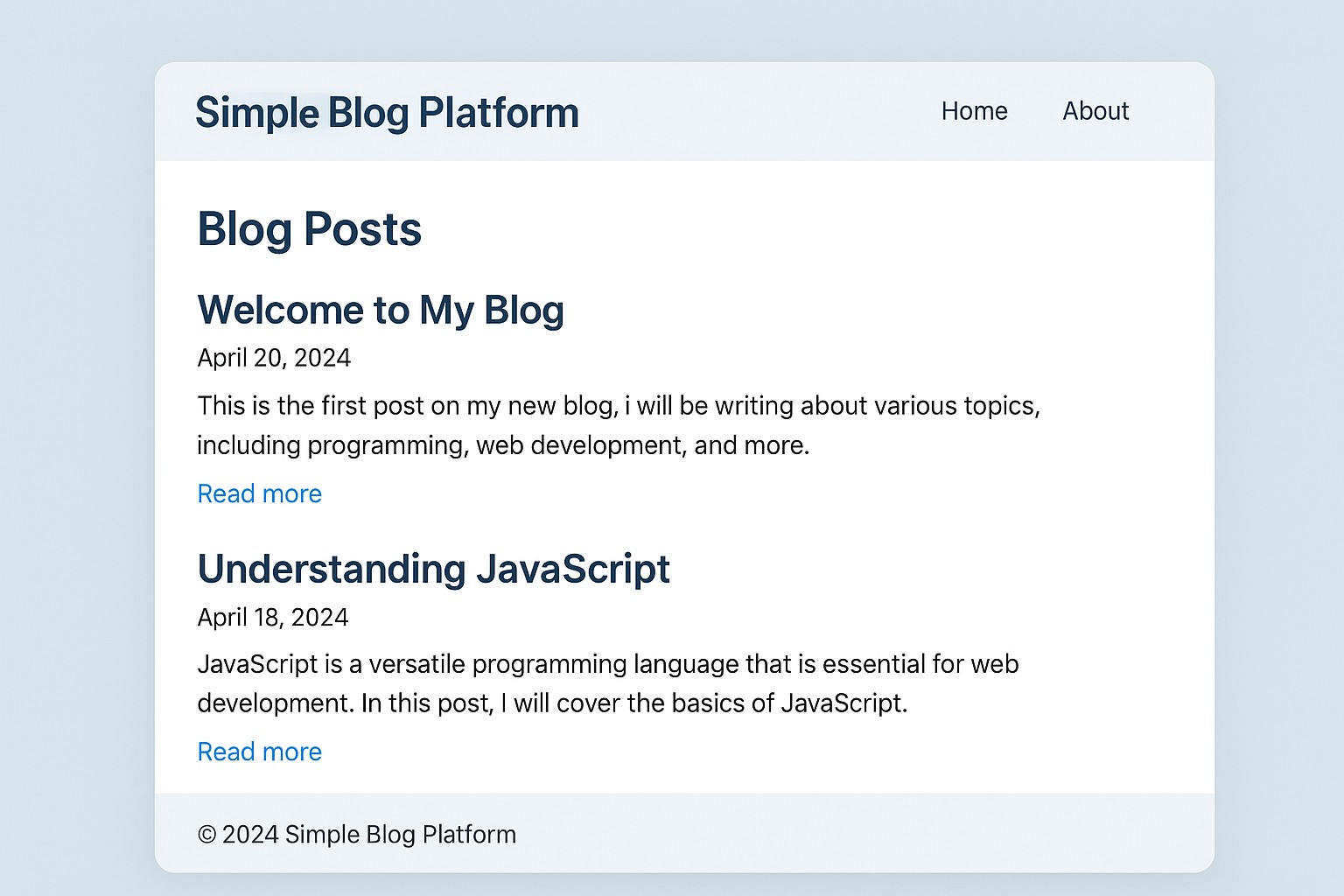Click the About menu item
This screenshot has width=1344, height=896.
point(1095,111)
